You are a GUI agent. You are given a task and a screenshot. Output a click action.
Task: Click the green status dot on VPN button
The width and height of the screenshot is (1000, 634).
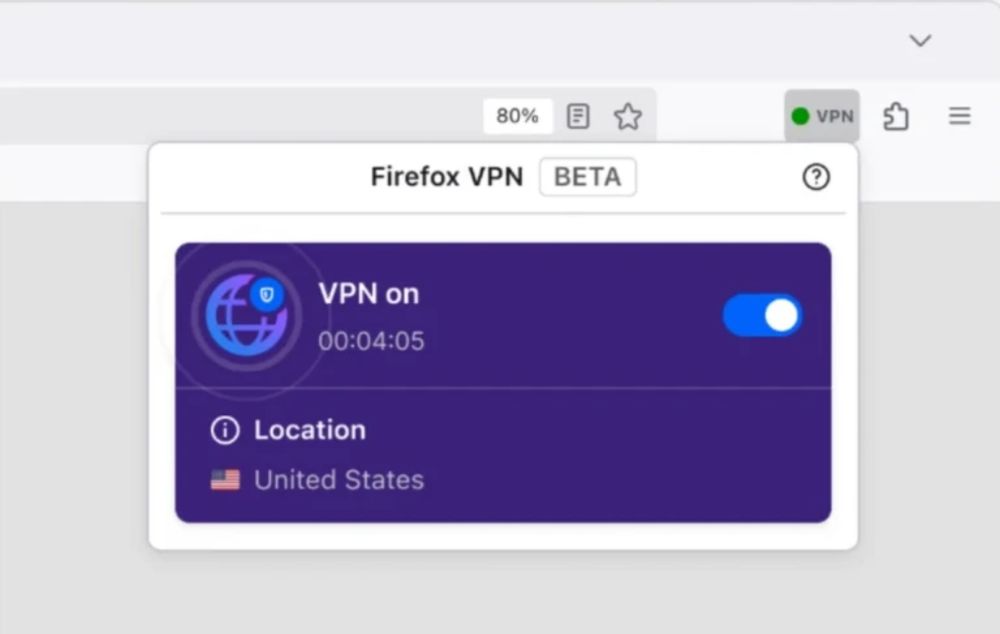(x=800, y=116)
